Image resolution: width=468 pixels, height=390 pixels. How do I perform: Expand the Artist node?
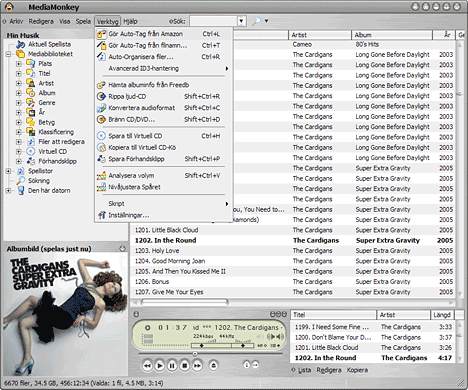(x=19, y=83)
